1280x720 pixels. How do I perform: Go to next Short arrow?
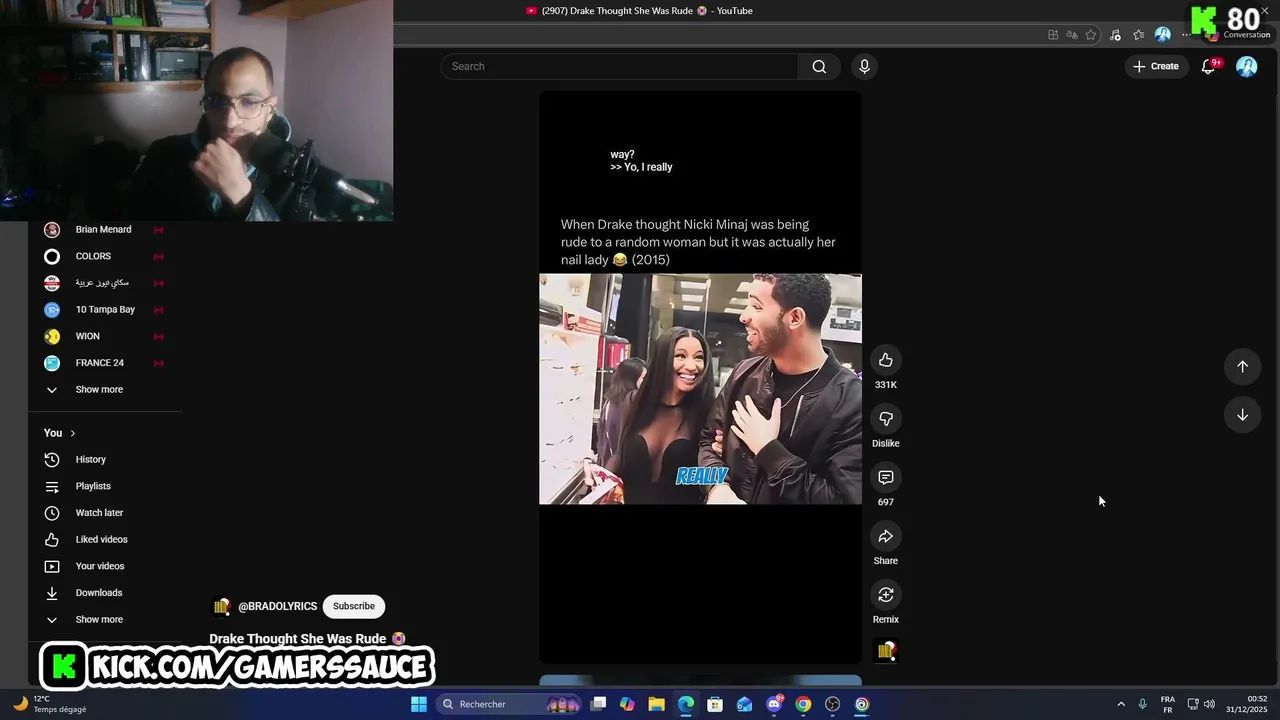click(1242, 415)
